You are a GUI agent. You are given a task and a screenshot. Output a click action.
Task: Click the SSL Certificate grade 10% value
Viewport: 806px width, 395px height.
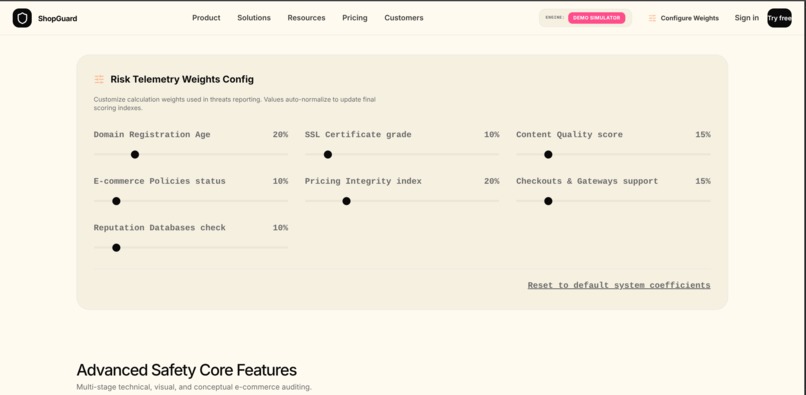point(491,135)
